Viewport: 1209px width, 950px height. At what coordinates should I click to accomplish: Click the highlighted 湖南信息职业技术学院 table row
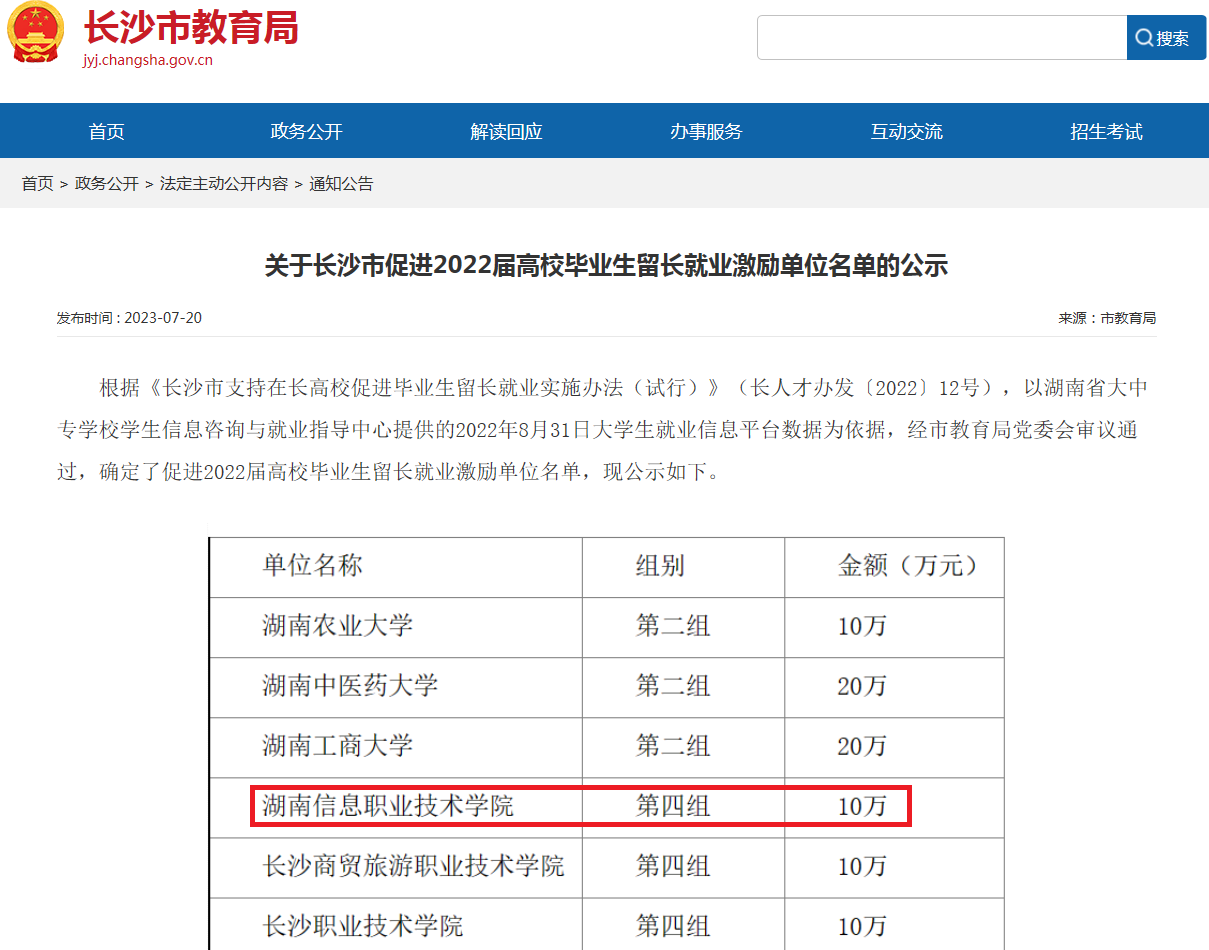coord(580,806)
